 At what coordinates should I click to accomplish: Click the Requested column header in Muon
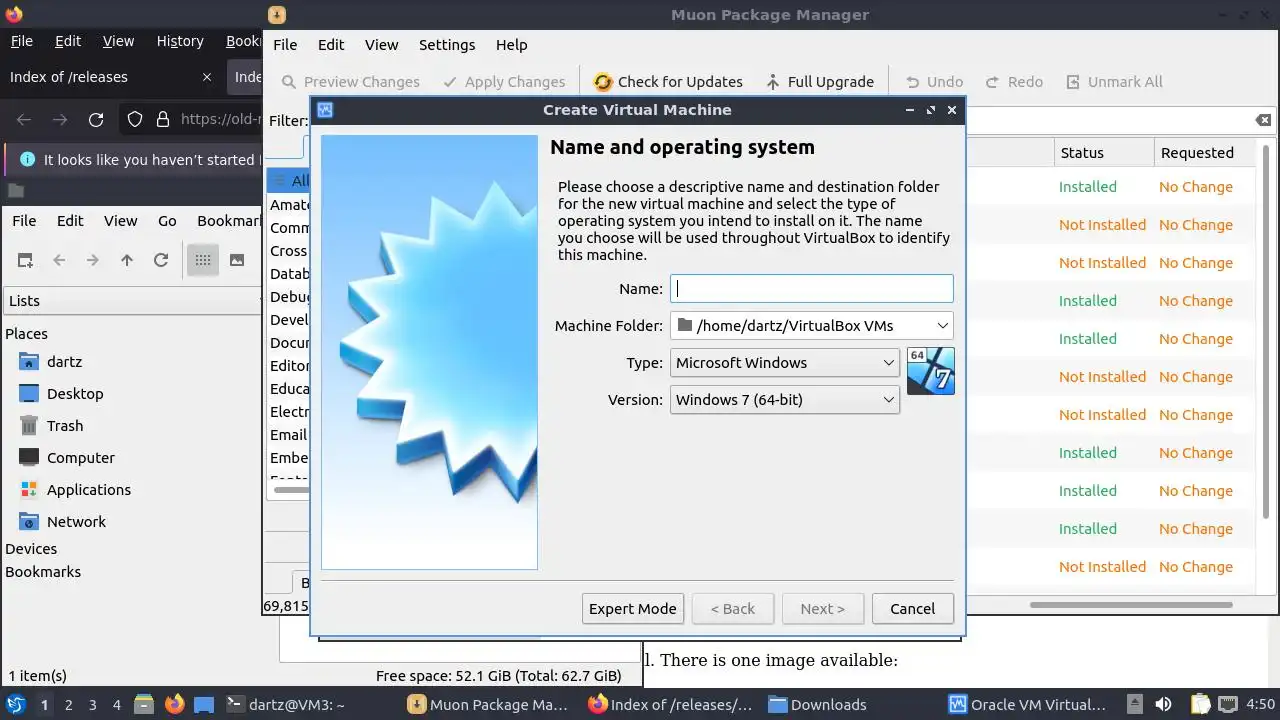tap(1204, 153)
